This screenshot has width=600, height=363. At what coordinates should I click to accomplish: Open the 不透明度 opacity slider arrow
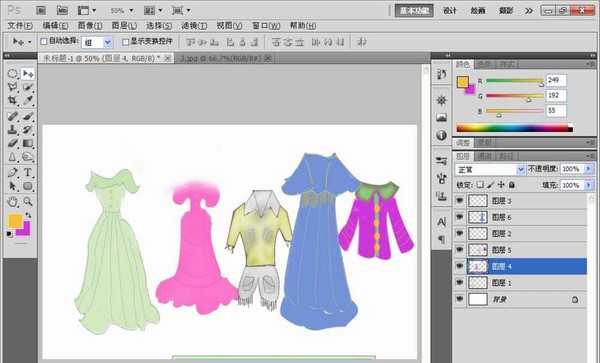589,169
